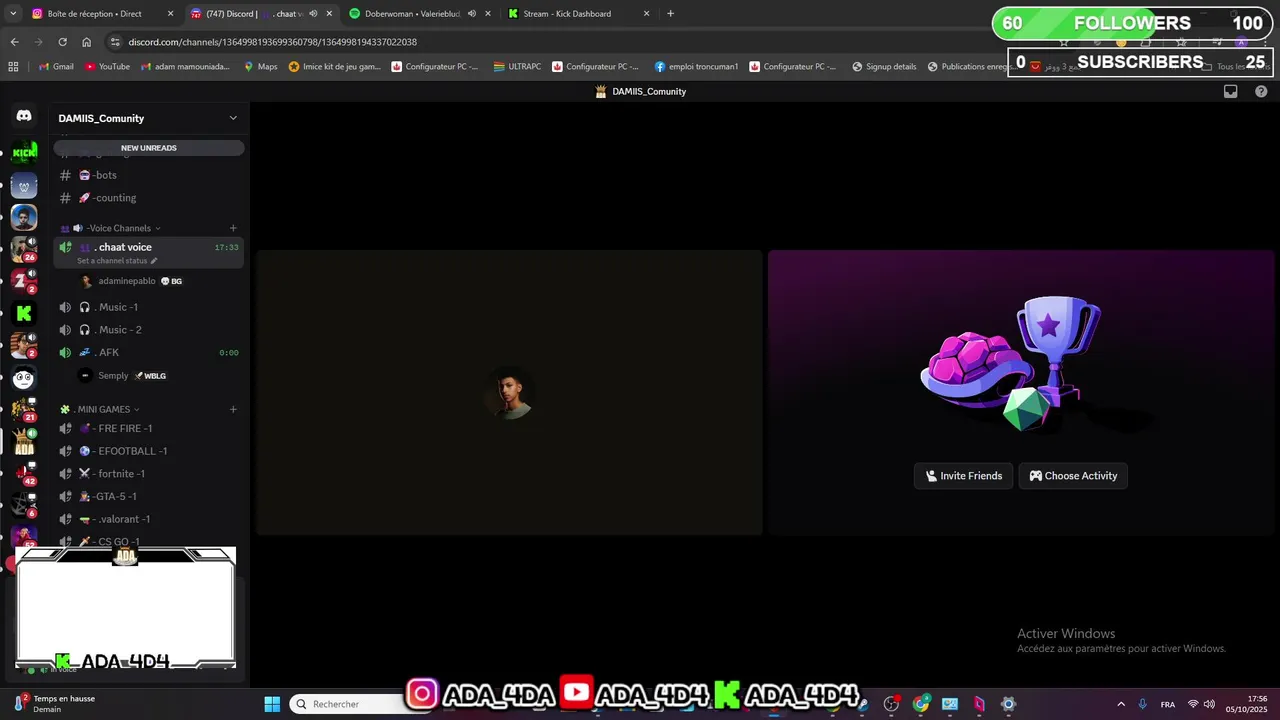Screen dimensions: 1280x720
Task: Reload the browser page
Action: pyautogui.click(x=62, y=42)
